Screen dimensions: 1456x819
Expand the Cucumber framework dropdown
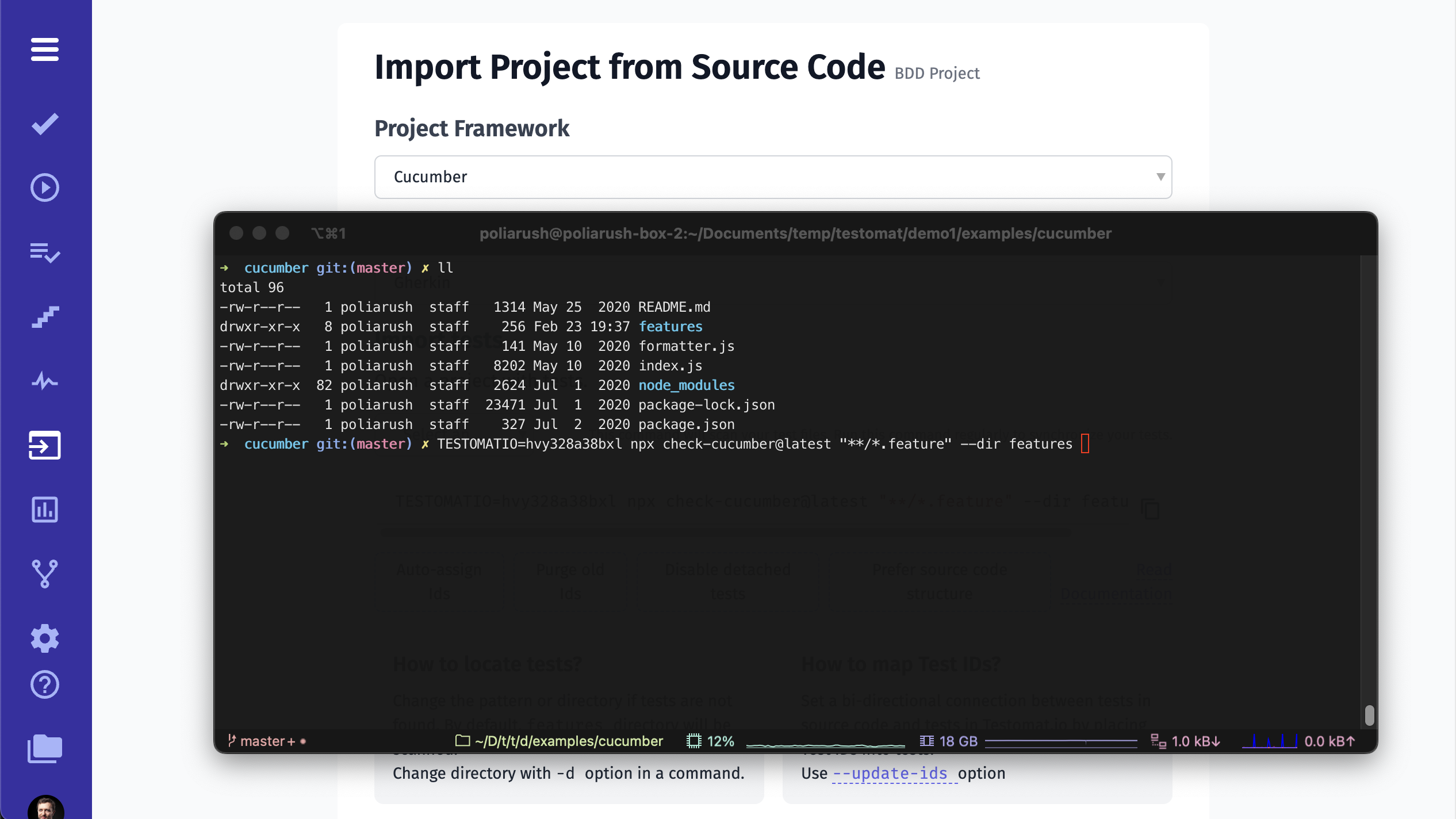(x=773, y=177)
